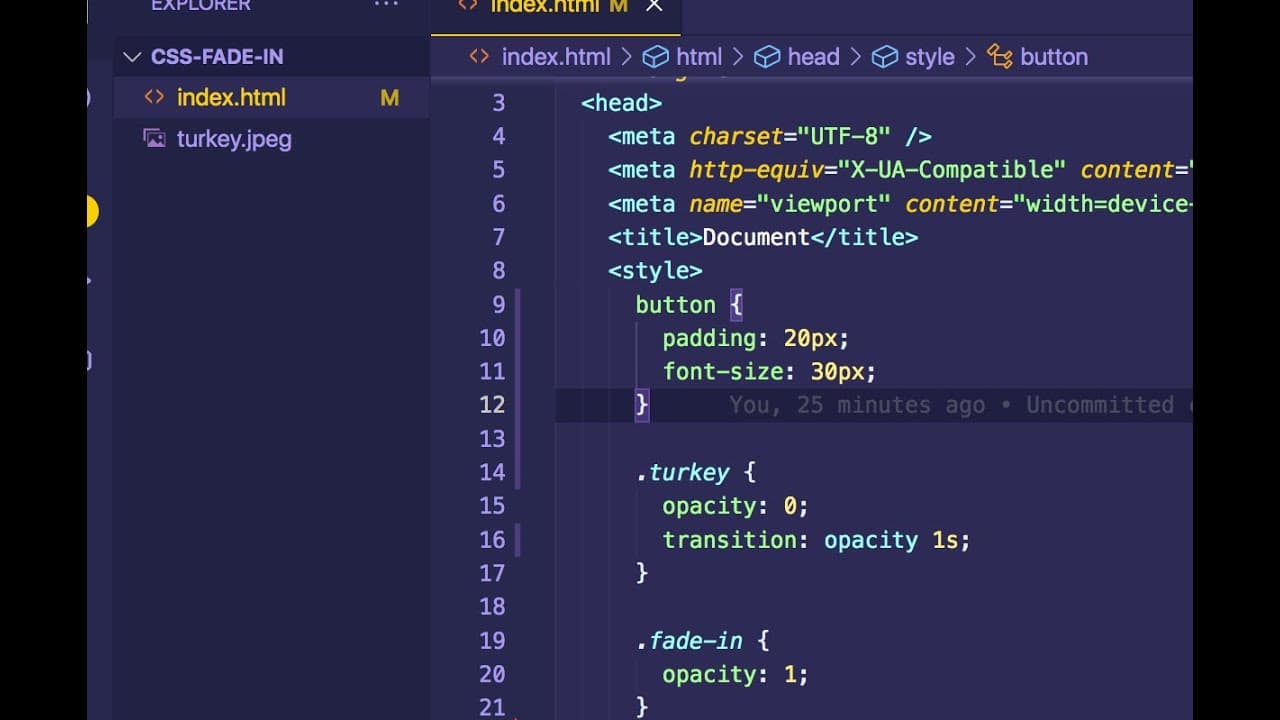Click the button selector on line 9

point(676,305)
